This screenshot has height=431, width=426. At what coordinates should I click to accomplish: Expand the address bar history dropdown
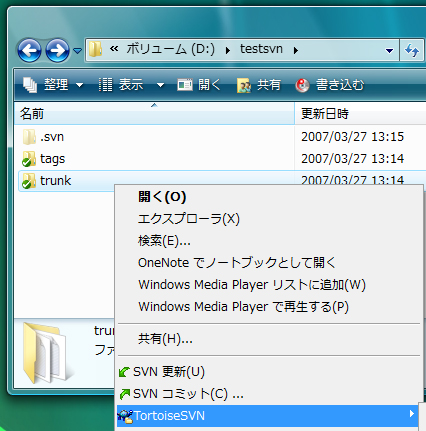coord(389,51)
